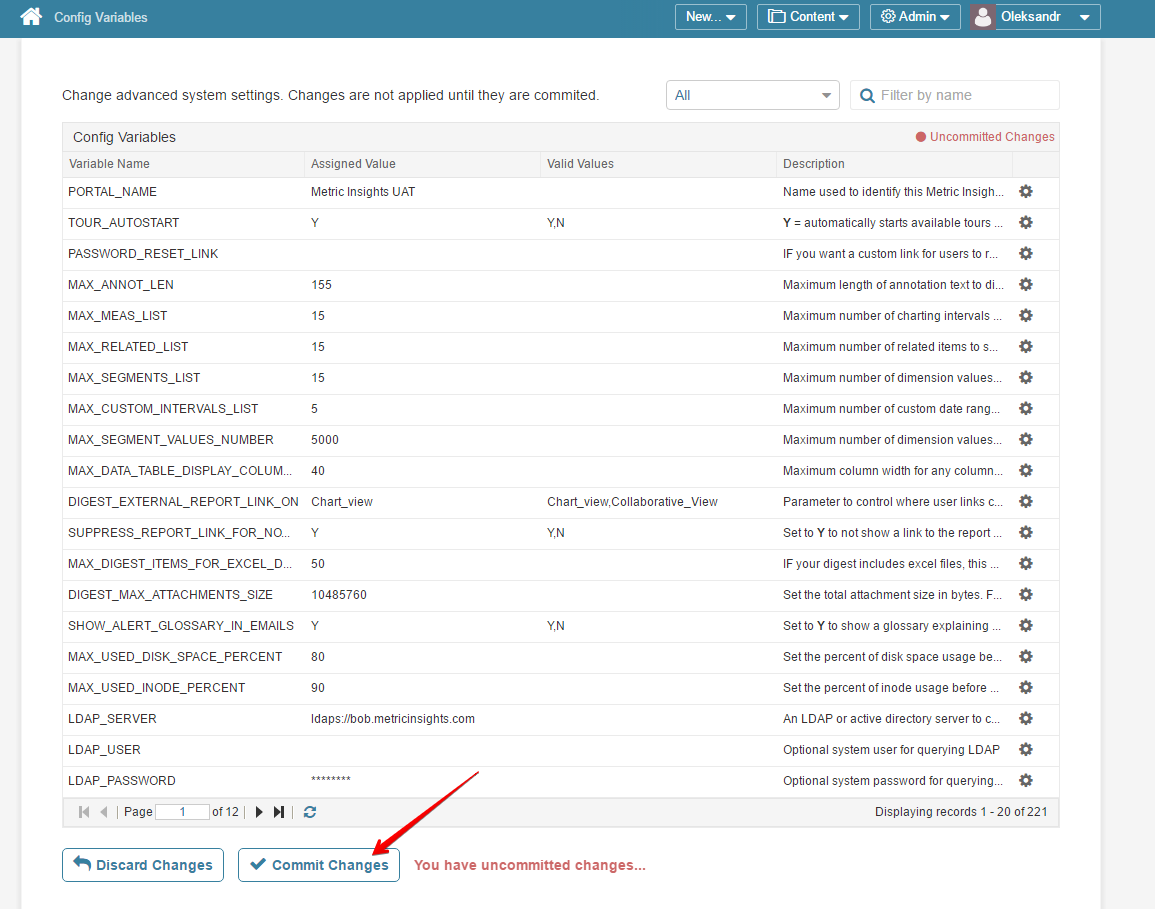Expand the All category filter dropdown

[x=753, y=95]
